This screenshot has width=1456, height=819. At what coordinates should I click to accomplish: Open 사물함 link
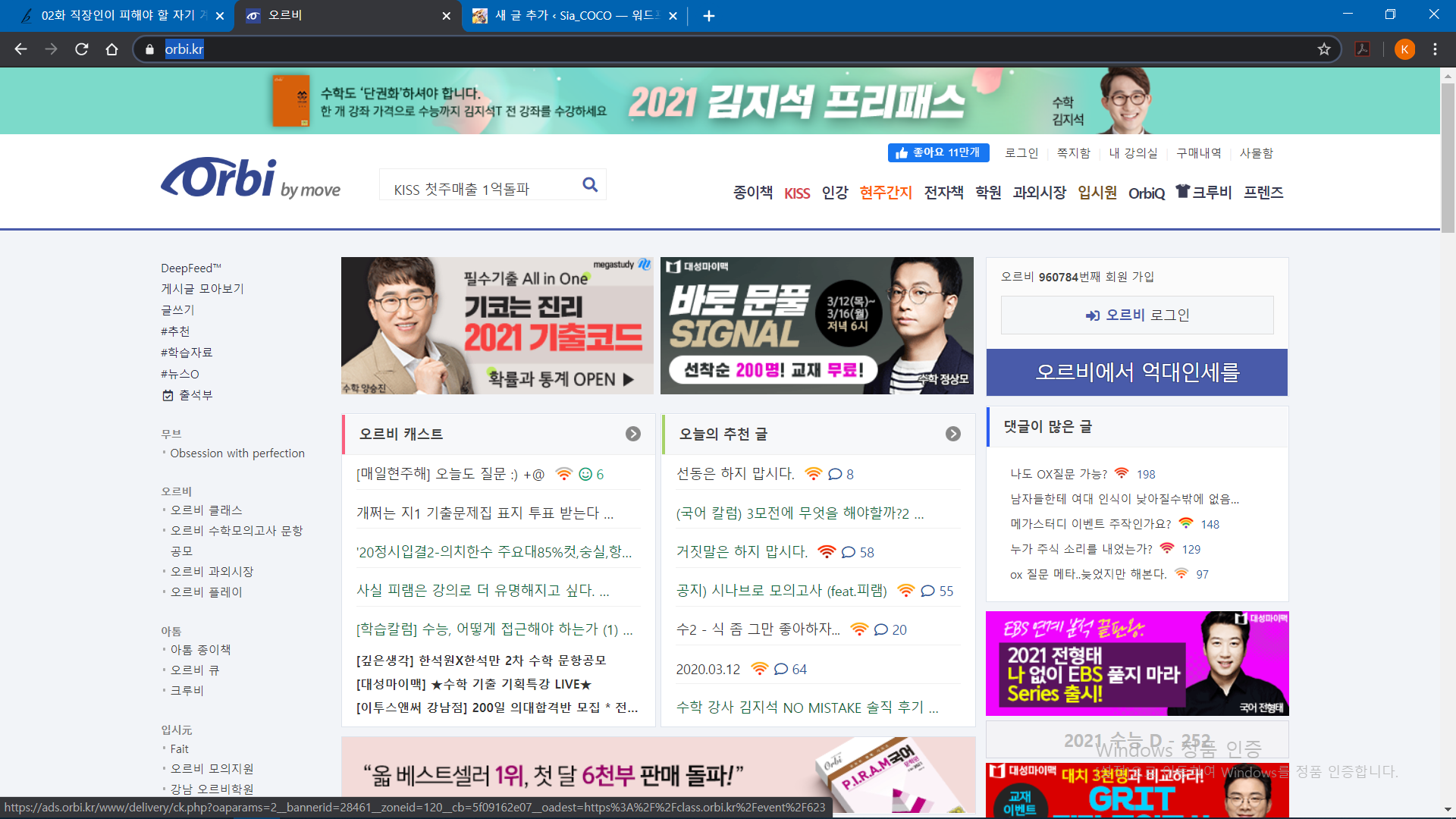(x=1257, y=153)
